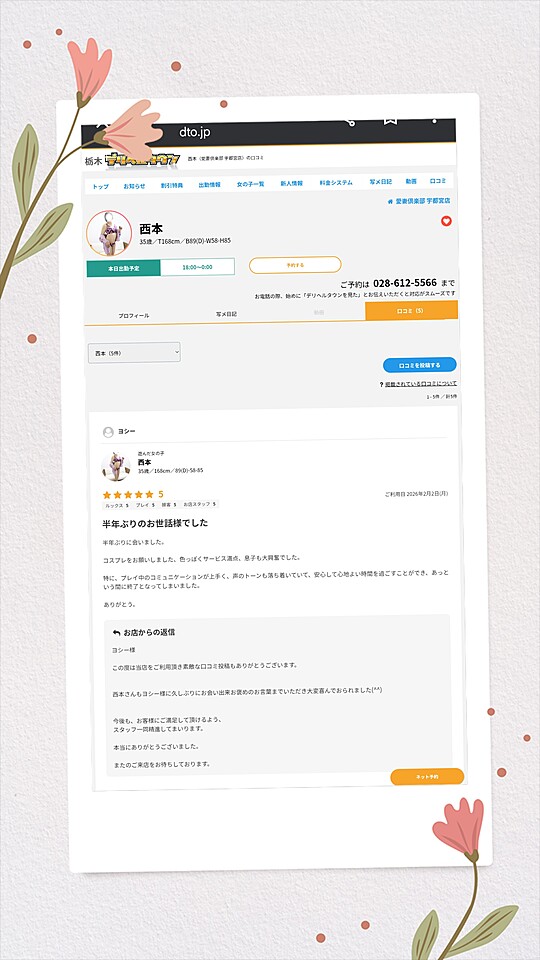Click reviewer ヨシー's user avatar icon
540x960 pixels.
tap(108, 432)
